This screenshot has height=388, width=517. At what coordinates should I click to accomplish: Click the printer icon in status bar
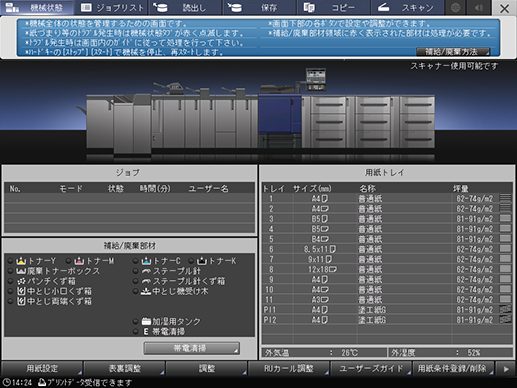(42, 382)
